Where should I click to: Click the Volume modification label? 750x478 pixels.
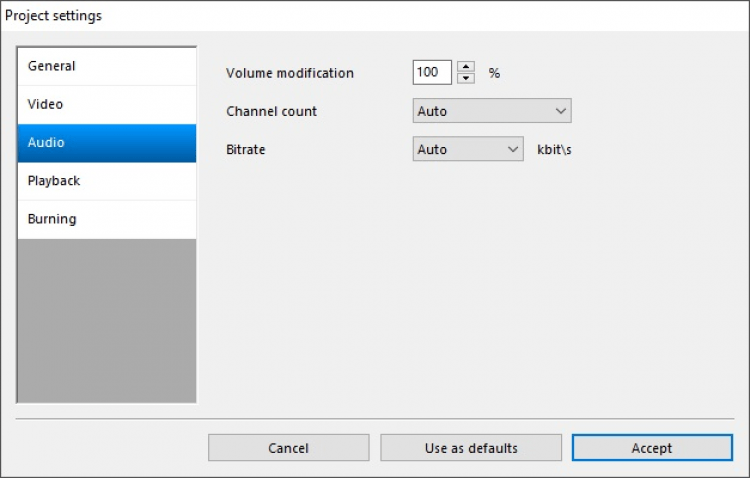[x=290, y=73]
